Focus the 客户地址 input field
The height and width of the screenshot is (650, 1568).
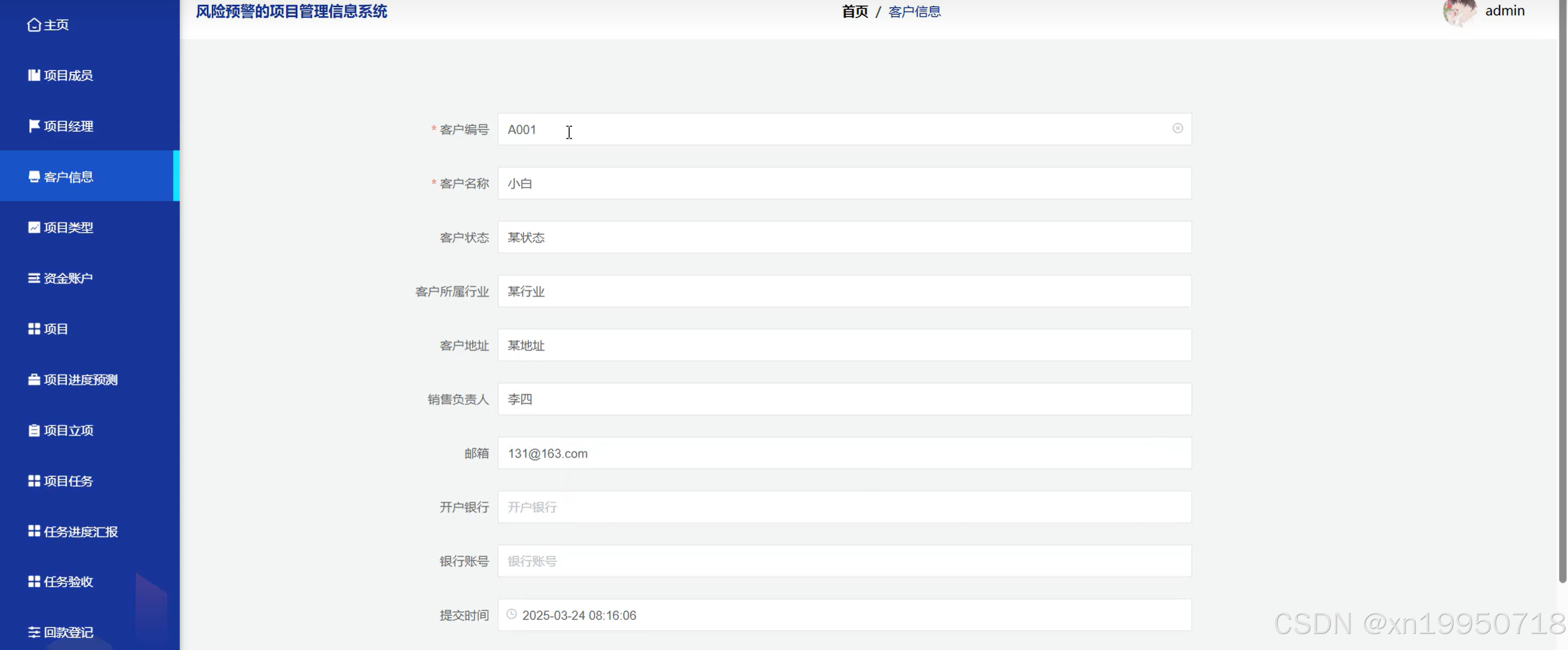pyautogui.click(x=844, y=345)
